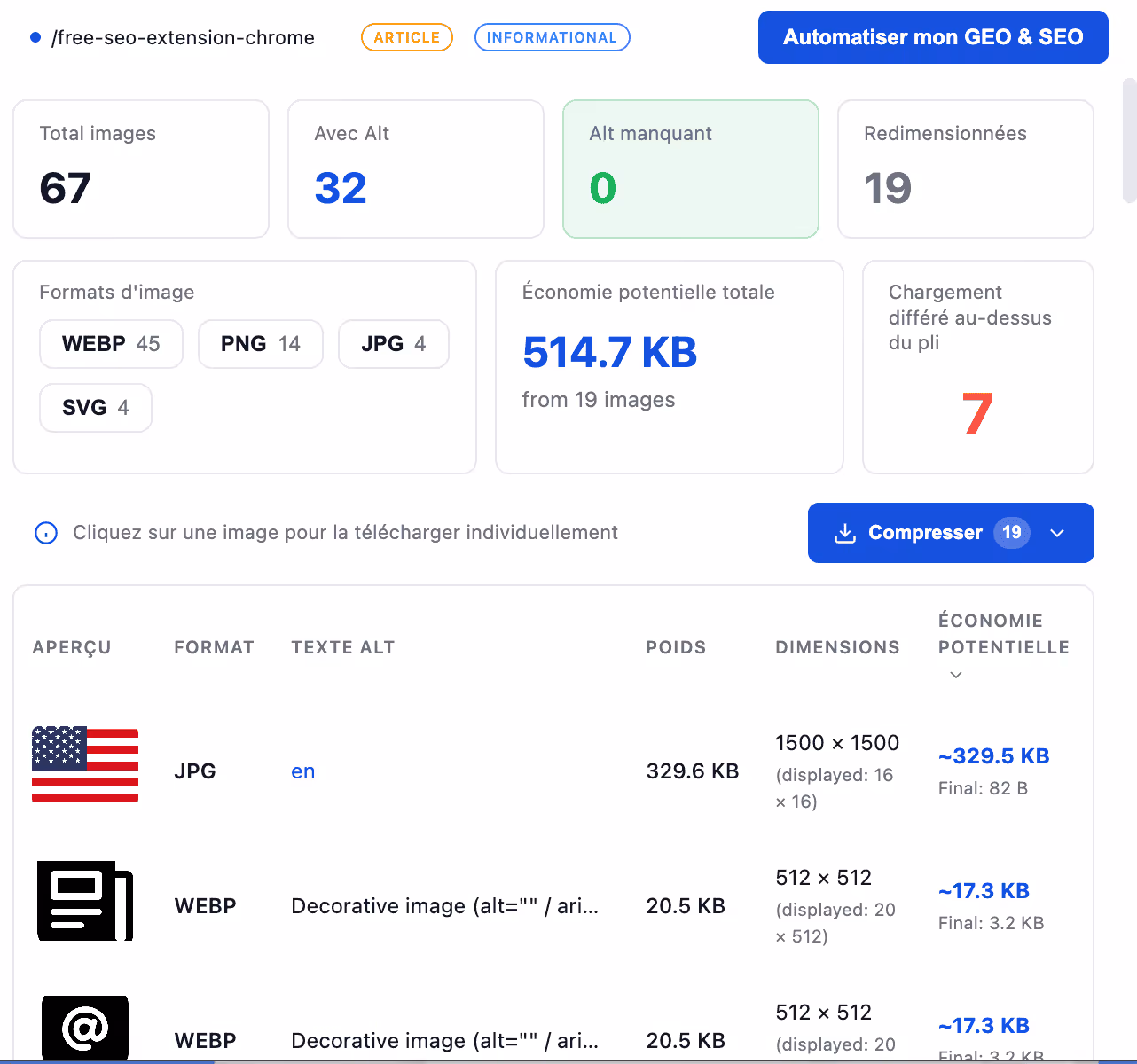Open the US flag image thumbnail
The height and width of the screenshot is (1064, 1137).
pos(85,764)
